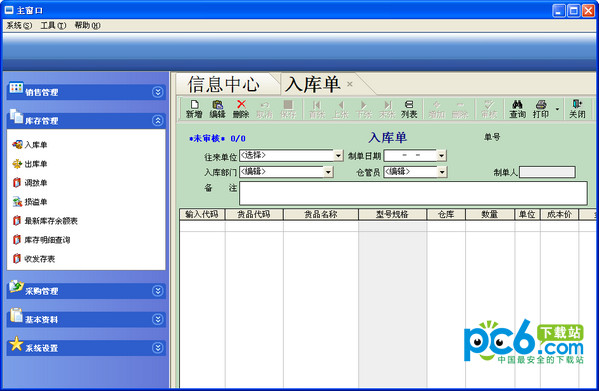Click the 货品代码 column header
The height and width of the screenshot is (391, 599).
(x=254, y=214)
